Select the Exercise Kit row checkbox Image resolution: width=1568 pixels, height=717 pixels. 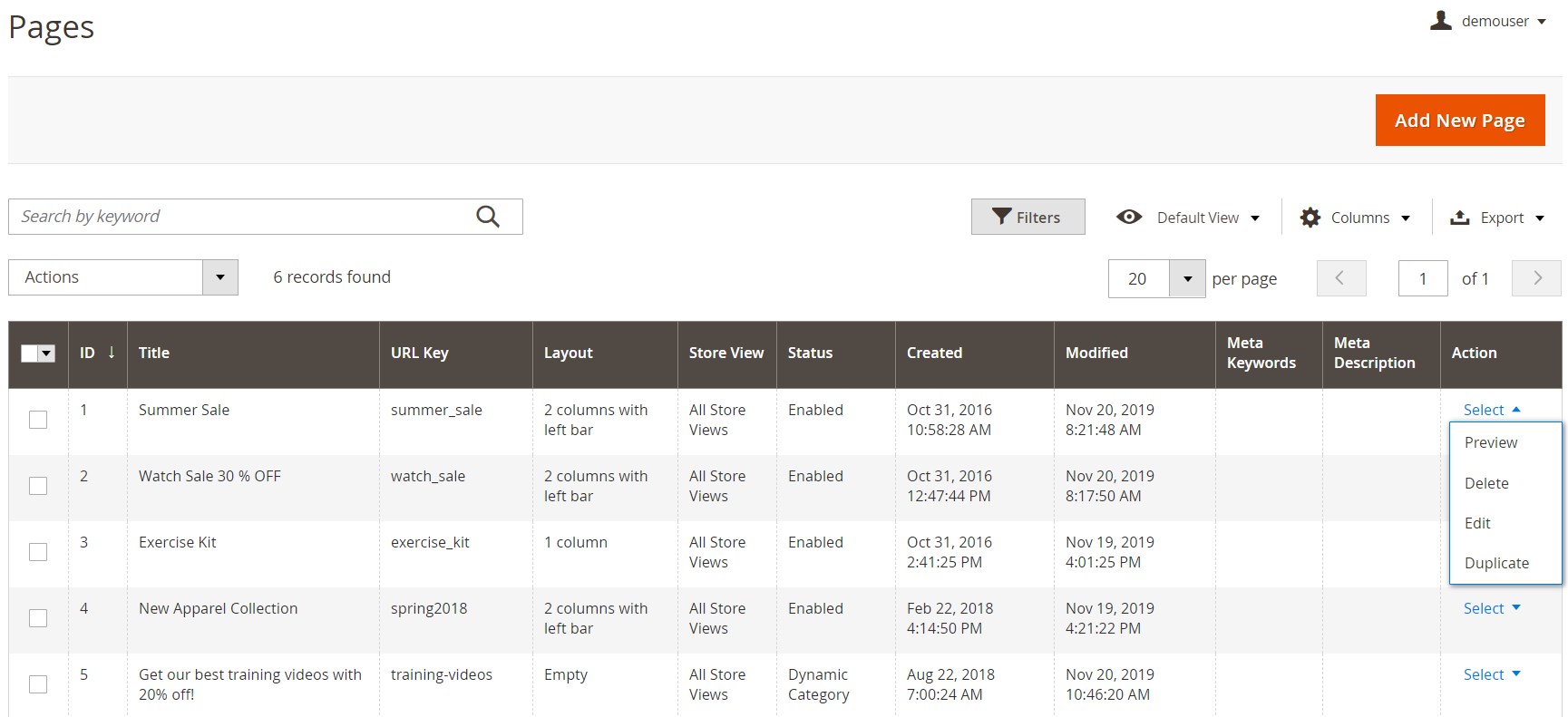38,552
